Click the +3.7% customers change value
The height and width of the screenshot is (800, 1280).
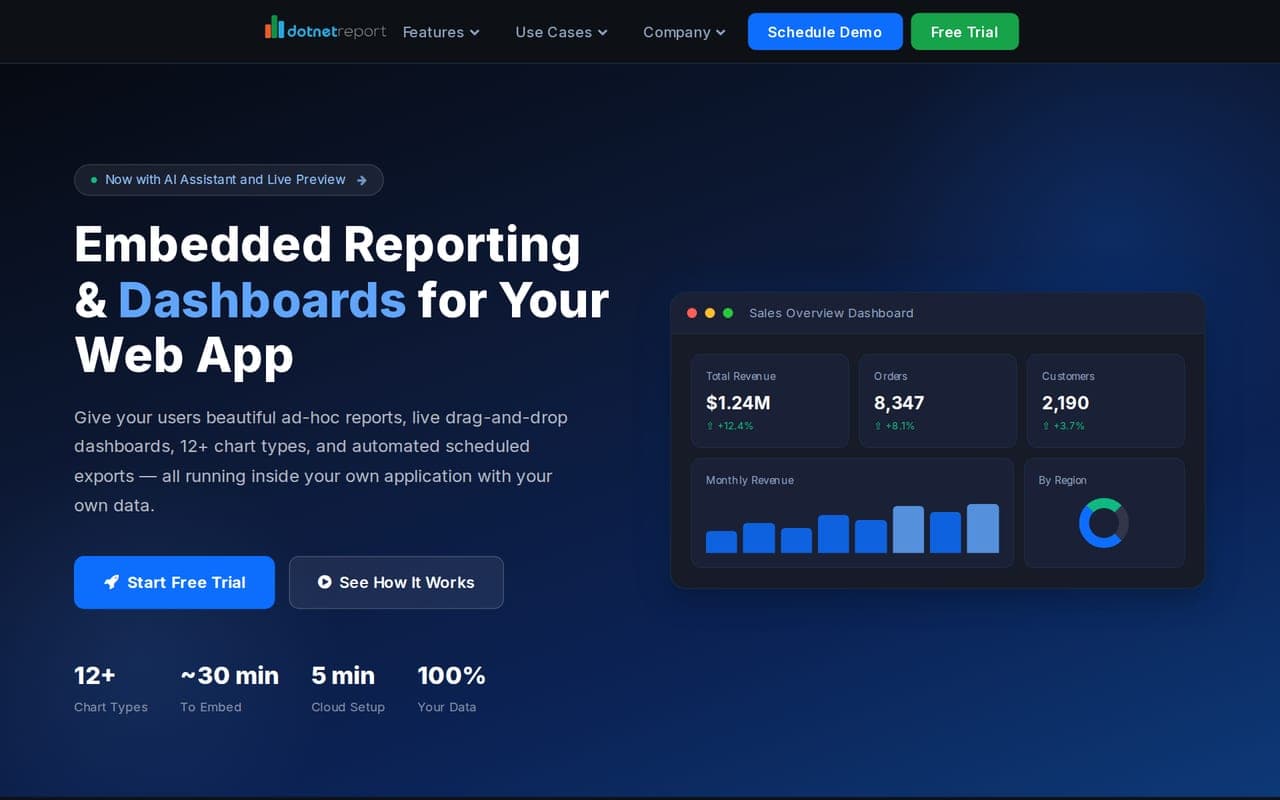(x=1063, y=426)
